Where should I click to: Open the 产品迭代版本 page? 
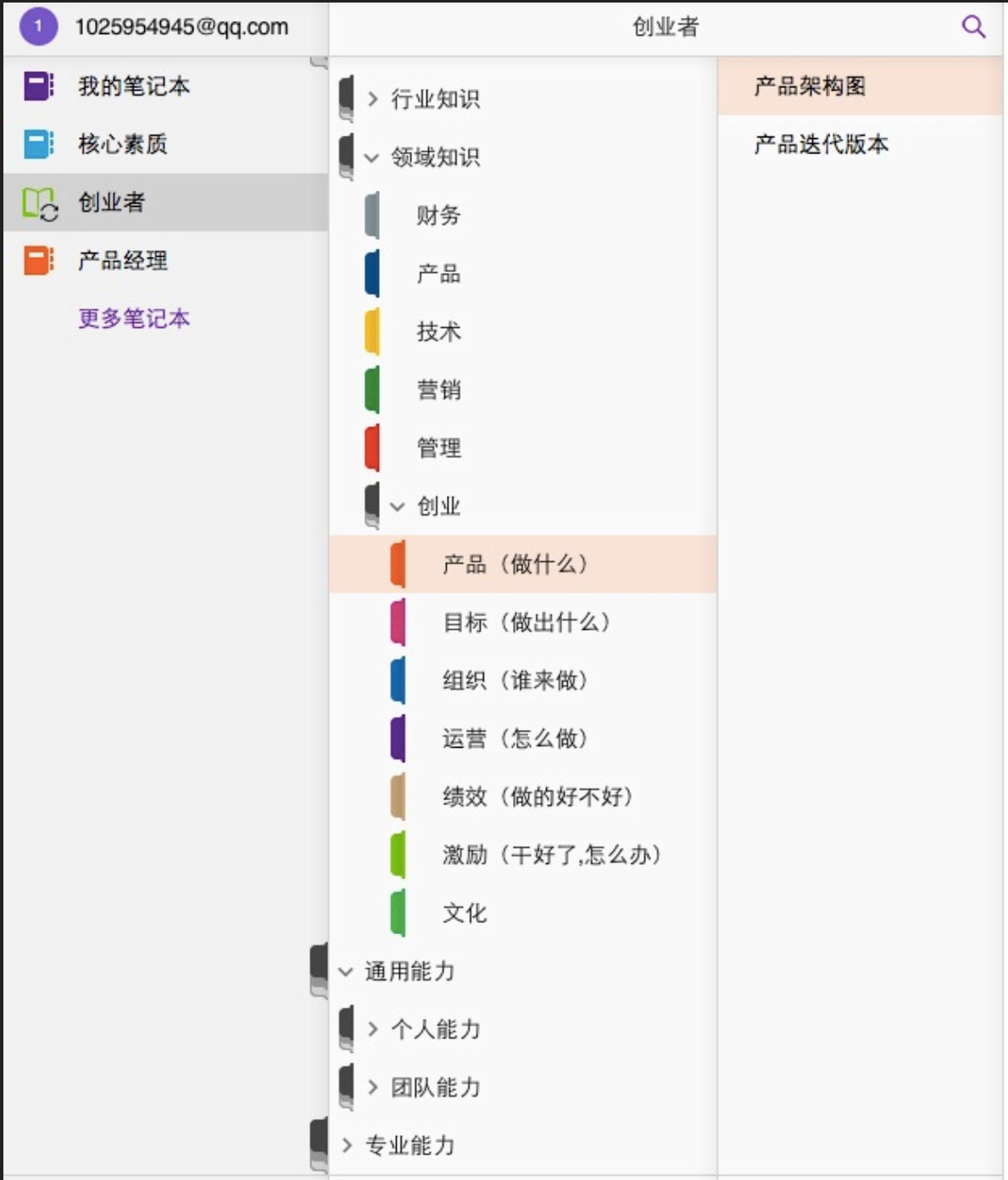tap(860, 144)
